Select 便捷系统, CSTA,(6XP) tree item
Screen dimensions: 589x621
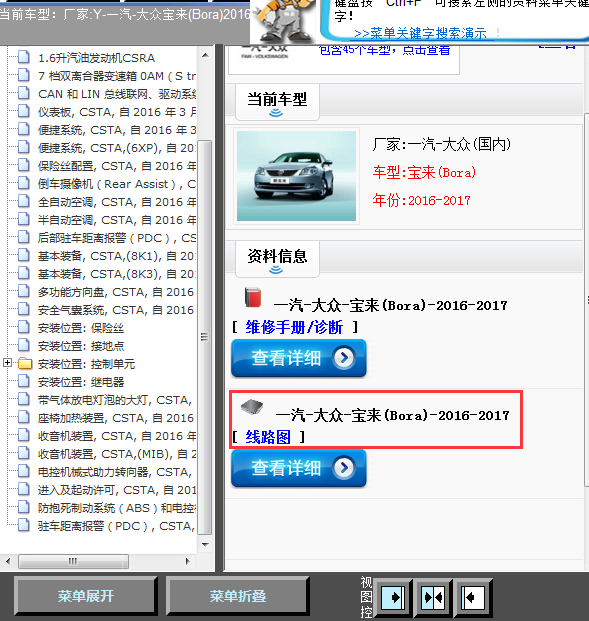click(x=117, y=148)
